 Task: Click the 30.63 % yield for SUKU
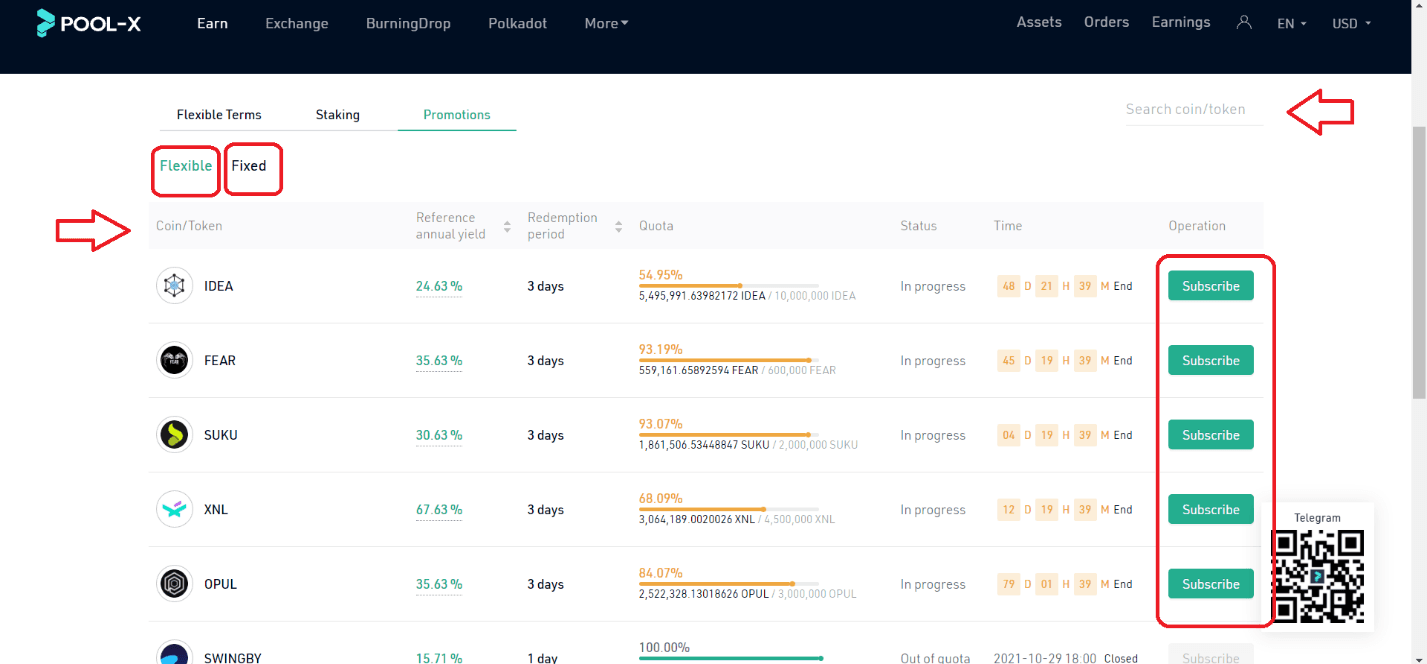click(439, 435)
